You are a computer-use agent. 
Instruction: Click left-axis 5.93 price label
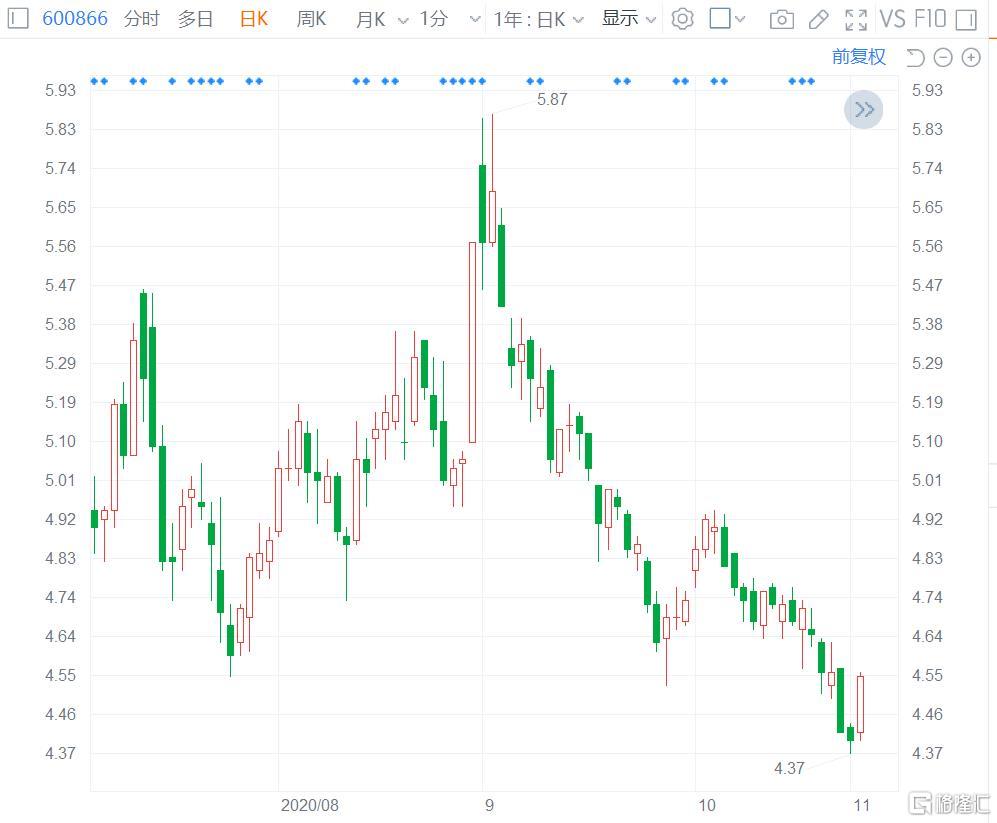[60, 90]
